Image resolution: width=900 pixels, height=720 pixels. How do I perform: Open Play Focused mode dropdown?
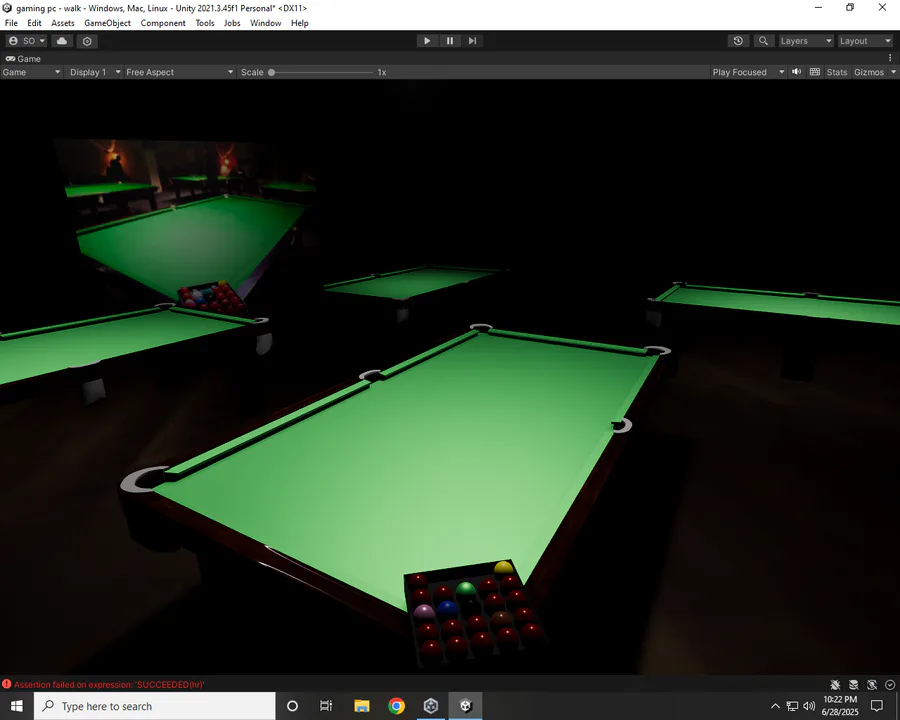point(748,72)
